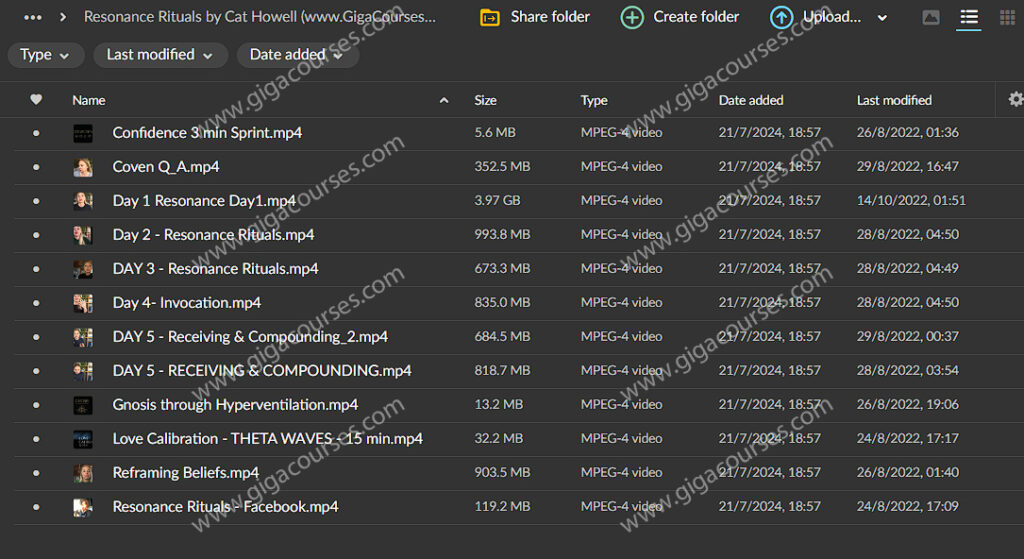
Task: Open the Type filter dropdown
Action: tap(46, 55)
